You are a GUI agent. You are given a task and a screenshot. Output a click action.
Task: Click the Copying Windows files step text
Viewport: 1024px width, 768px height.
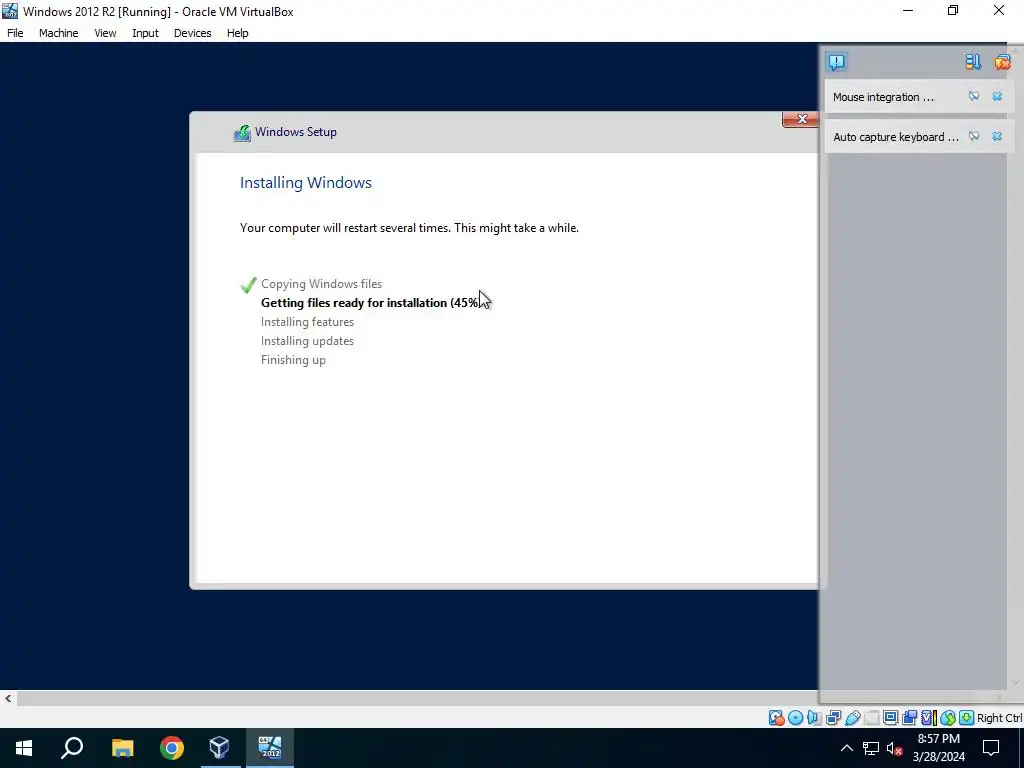pyautogui.click(x=321, y=284)
